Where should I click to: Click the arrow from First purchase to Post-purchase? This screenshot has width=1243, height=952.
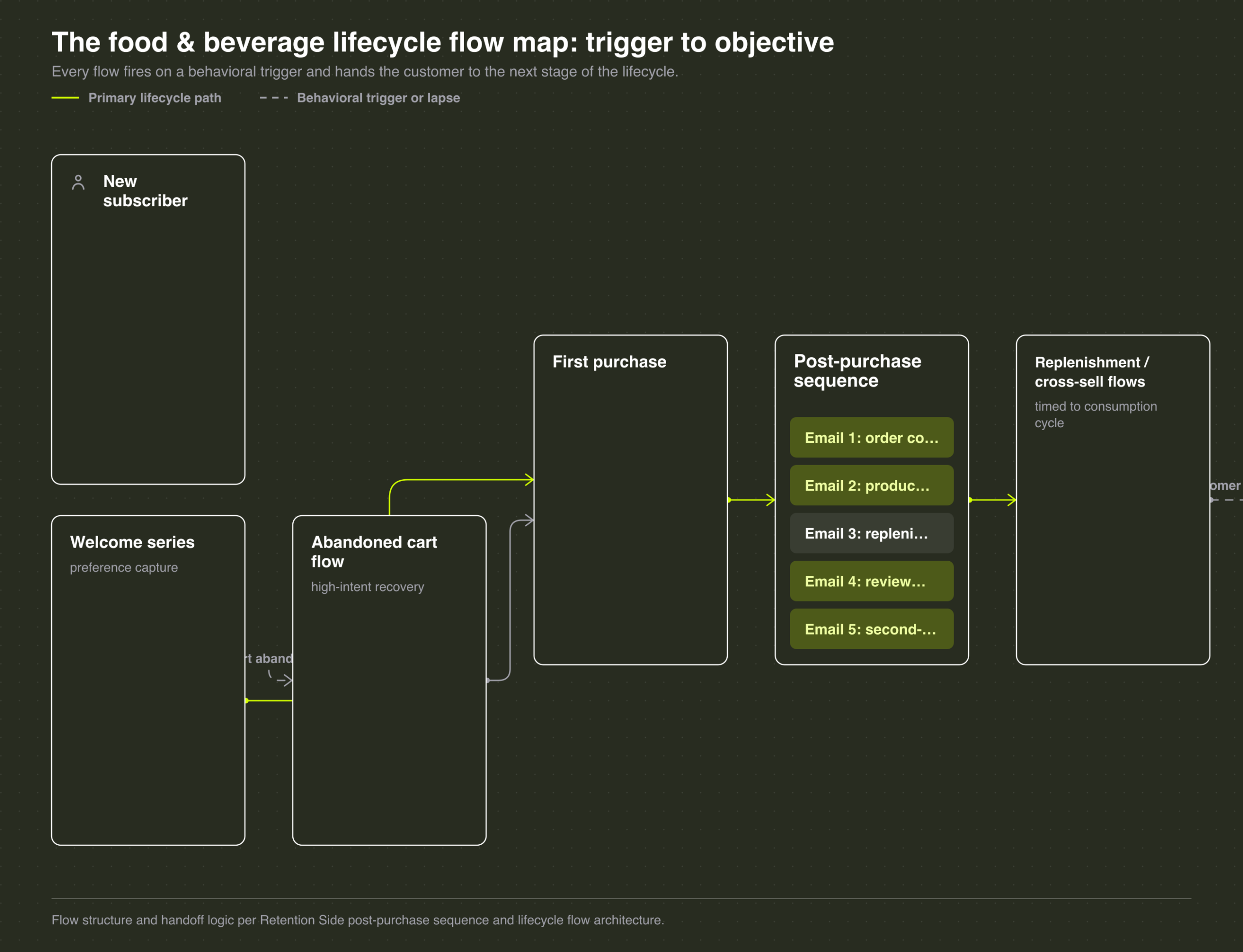click(751, 500)
